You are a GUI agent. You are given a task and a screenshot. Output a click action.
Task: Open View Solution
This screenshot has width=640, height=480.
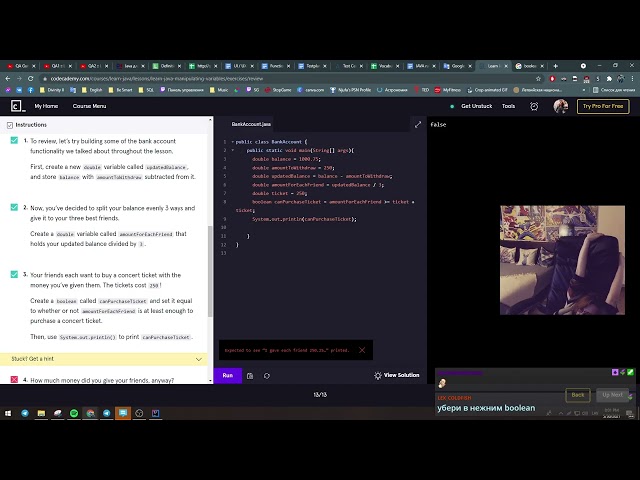tap(397, 375)
